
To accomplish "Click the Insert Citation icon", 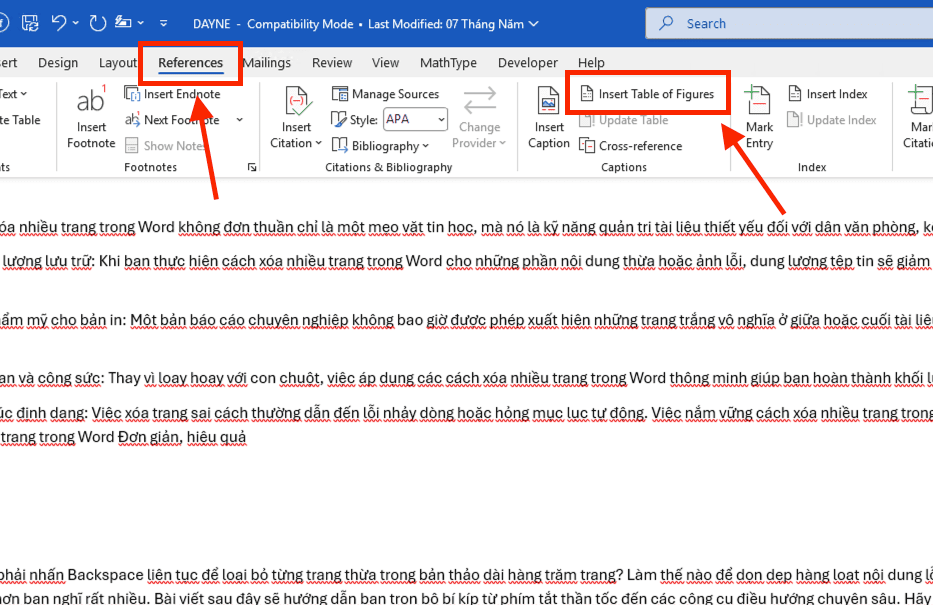I will pyautogui.click(x=296, y=101).
